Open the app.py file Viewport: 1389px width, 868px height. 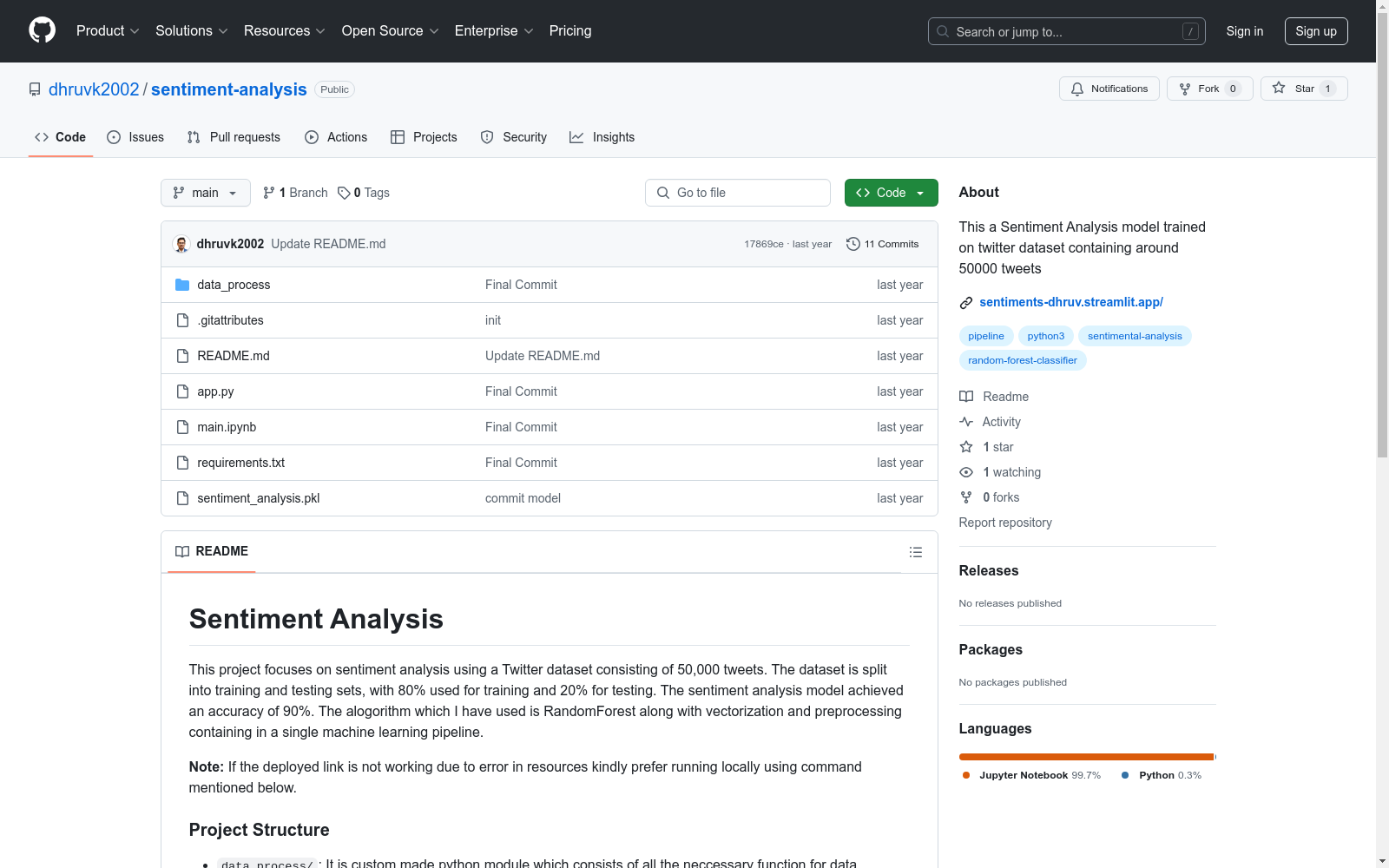pyautogui.click(x=215, y=391)
